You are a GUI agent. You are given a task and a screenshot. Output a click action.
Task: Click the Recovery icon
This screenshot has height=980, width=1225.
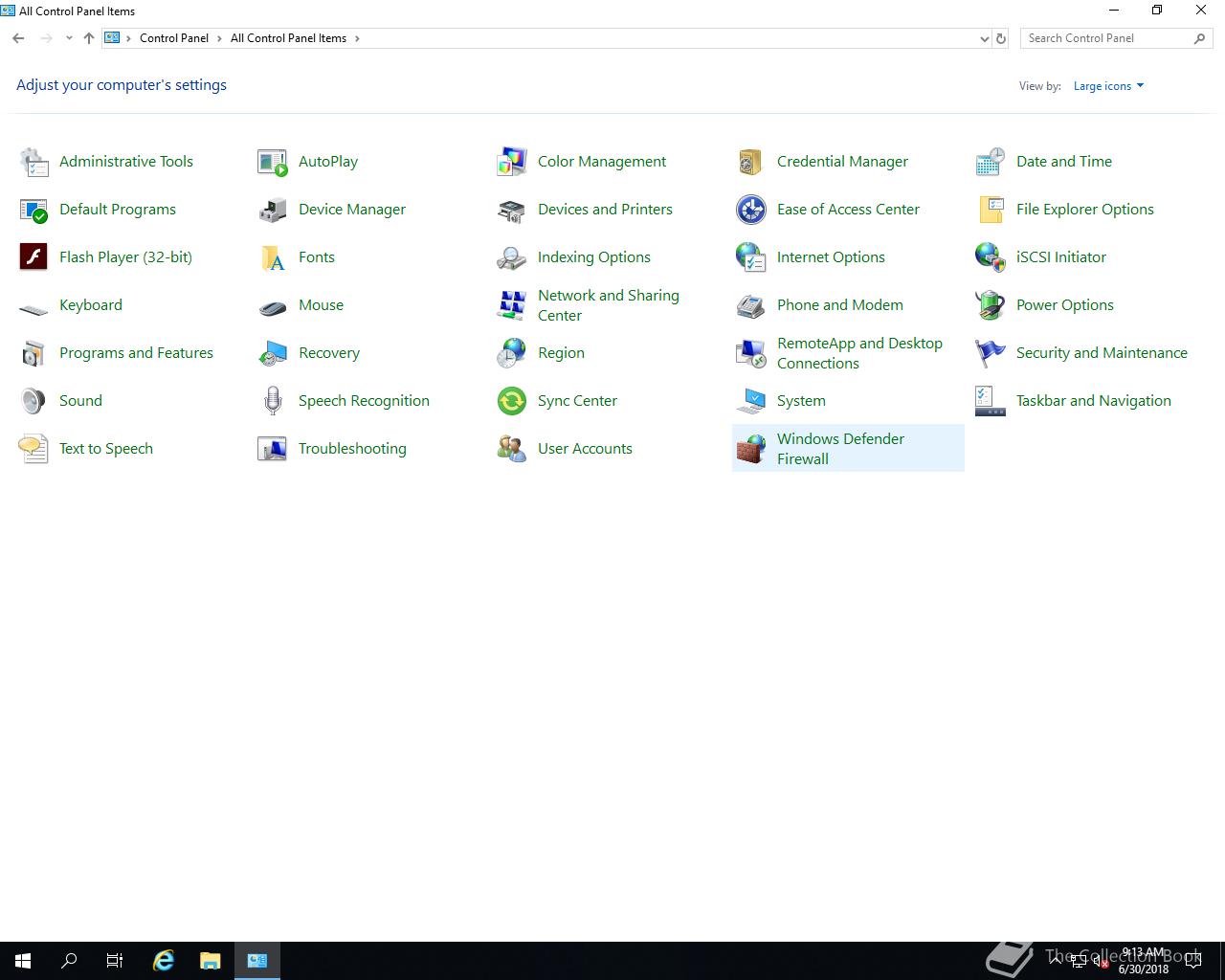click(273, 353)
